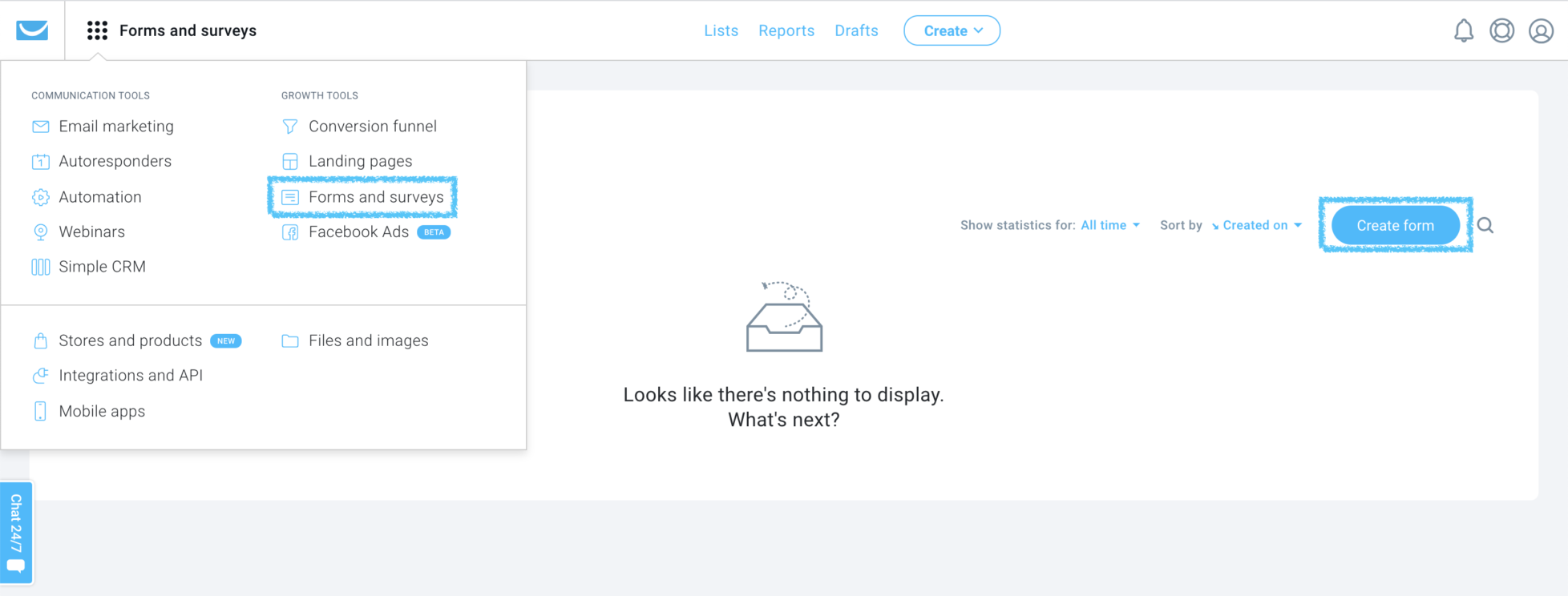
Task: Click the Files and images folder icon
Action: [290, 341]
